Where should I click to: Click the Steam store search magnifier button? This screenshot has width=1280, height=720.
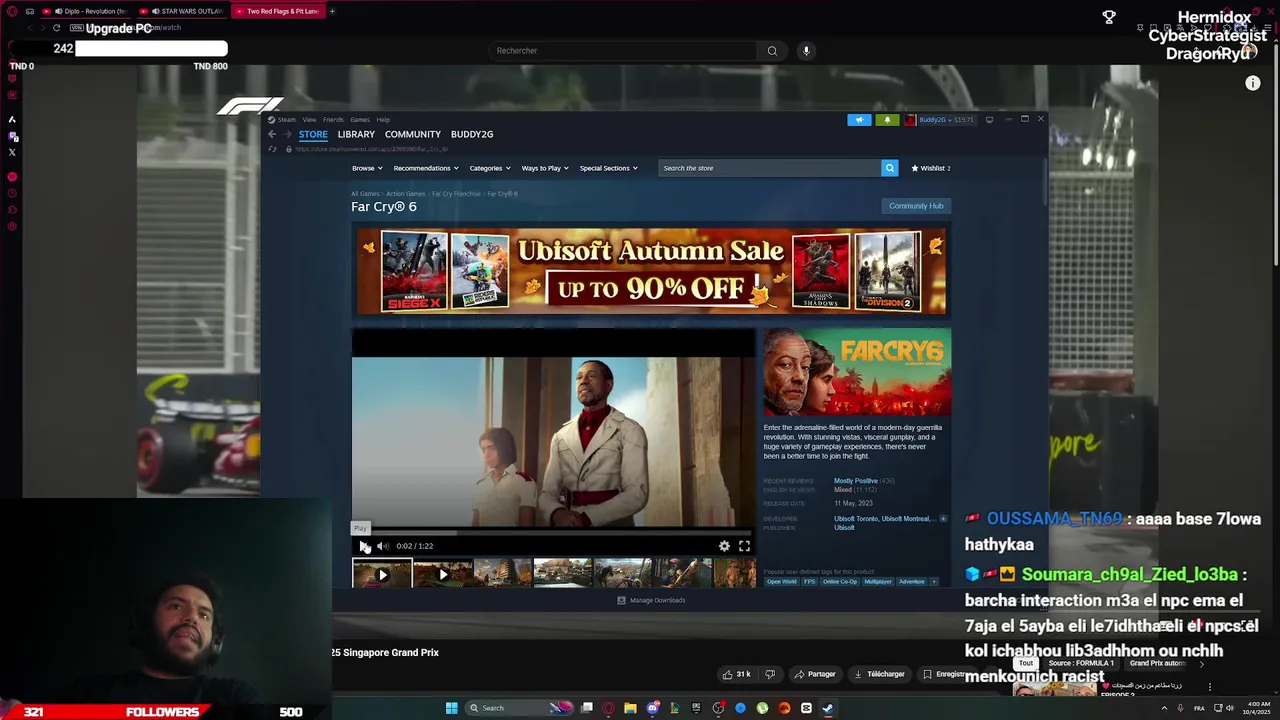(889, 168)
